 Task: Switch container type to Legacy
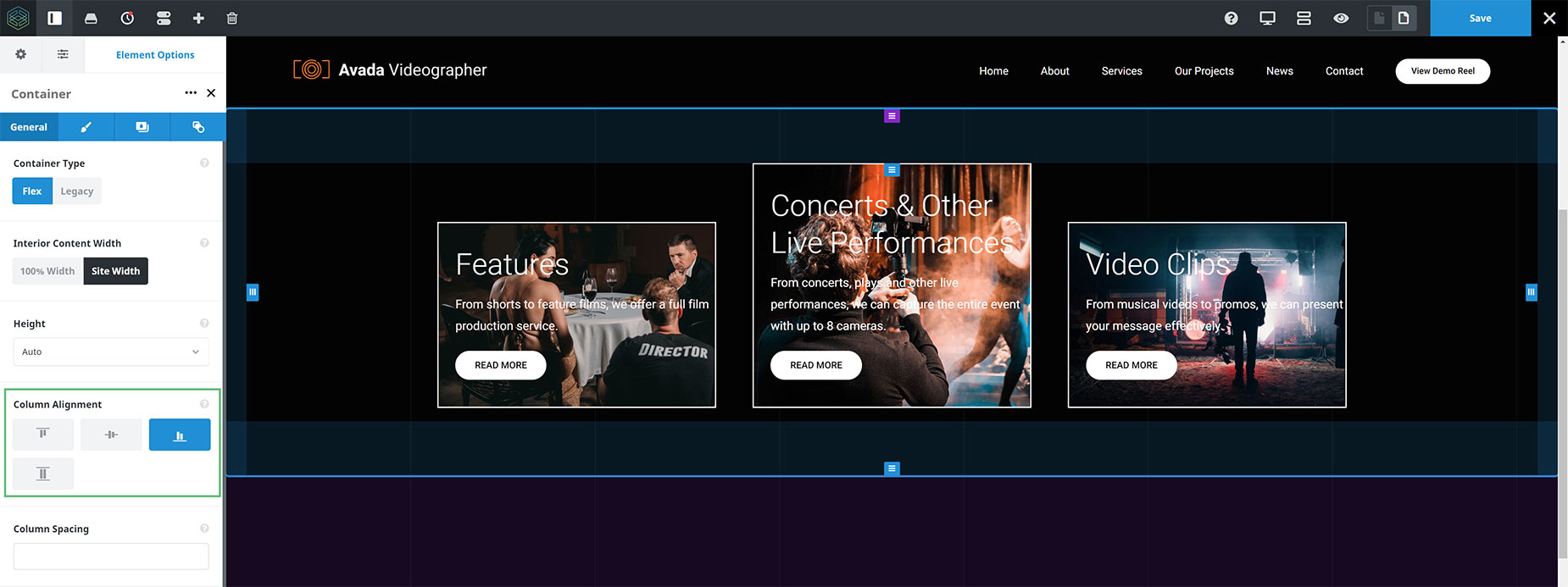click(x=77, y=191)
